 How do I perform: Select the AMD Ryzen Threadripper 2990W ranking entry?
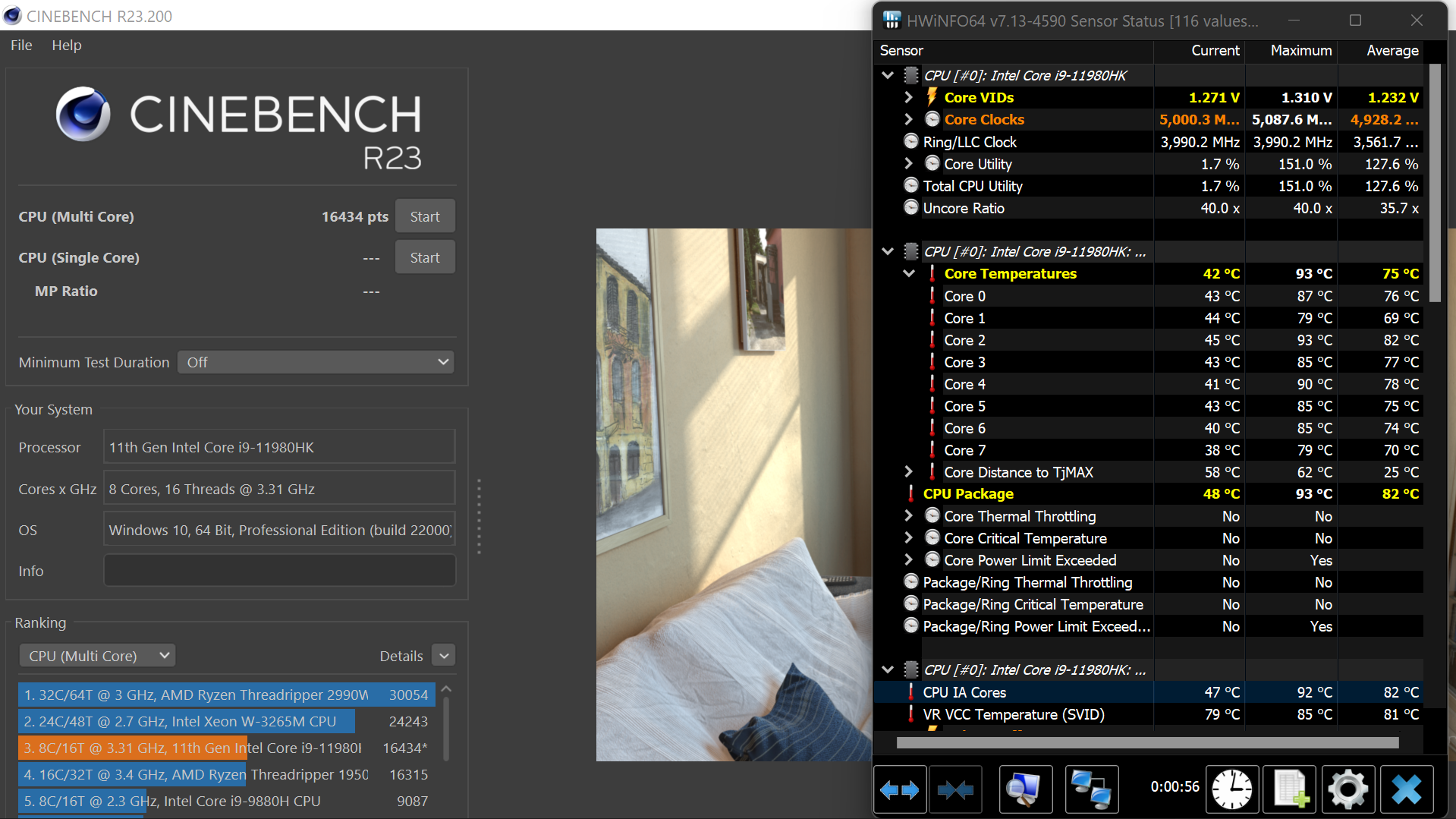[227, 695]
